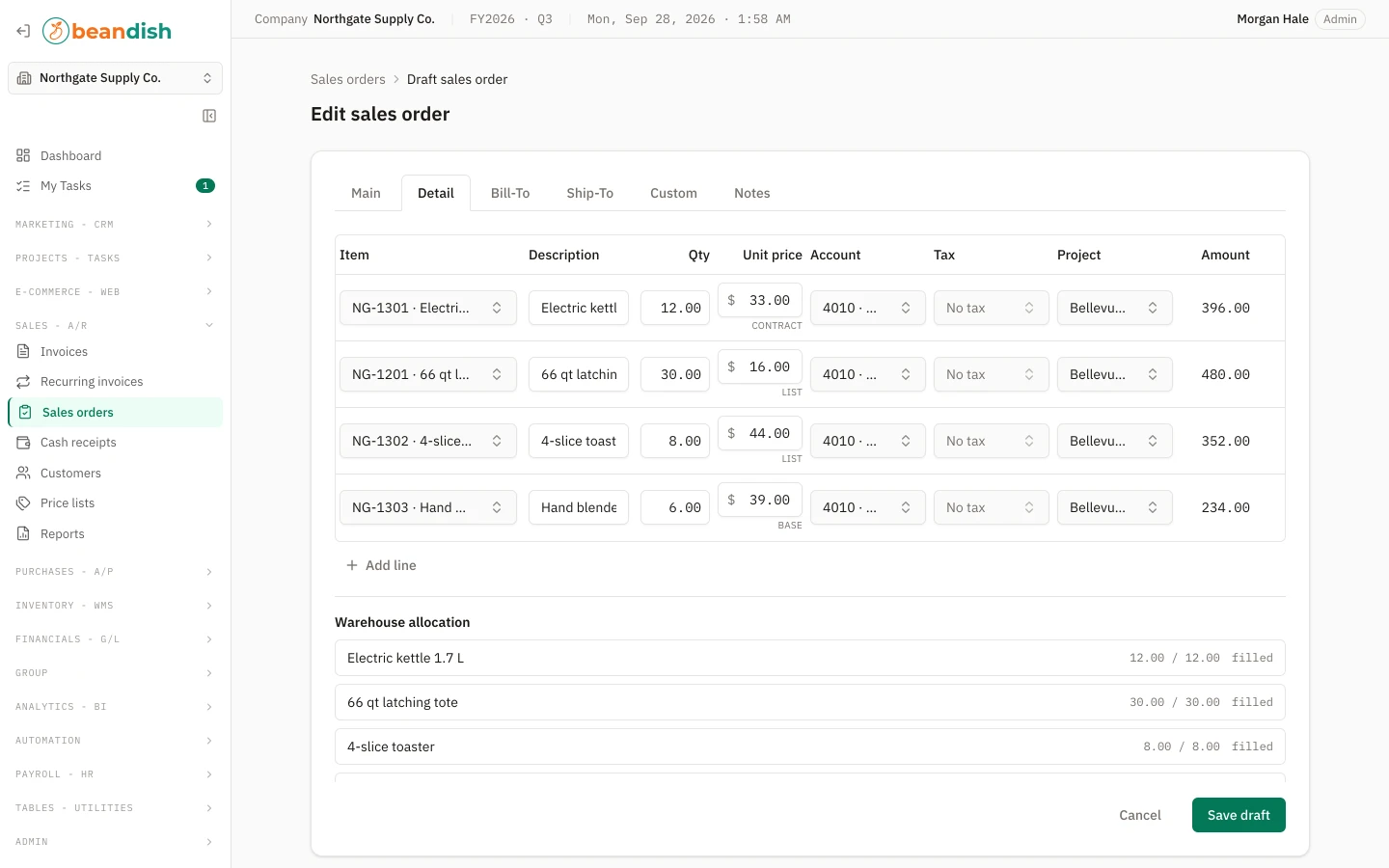The height and width of the screenshot is (868, 1389).
Task: Click quantity field showing 6.00
Action: coord(675,507)
